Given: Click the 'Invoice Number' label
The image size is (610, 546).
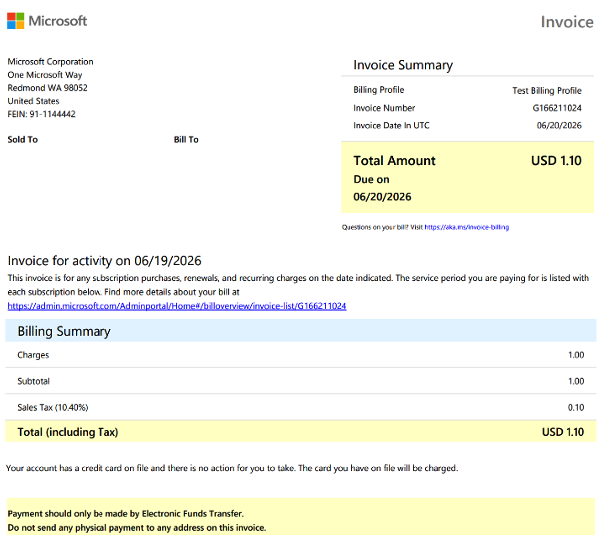Looking at the screenshot, I should [x=384, y=108].
